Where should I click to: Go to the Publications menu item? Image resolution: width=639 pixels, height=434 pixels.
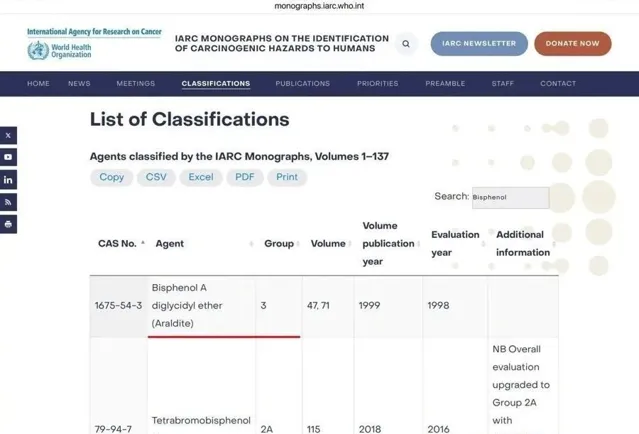click(302, 84)
